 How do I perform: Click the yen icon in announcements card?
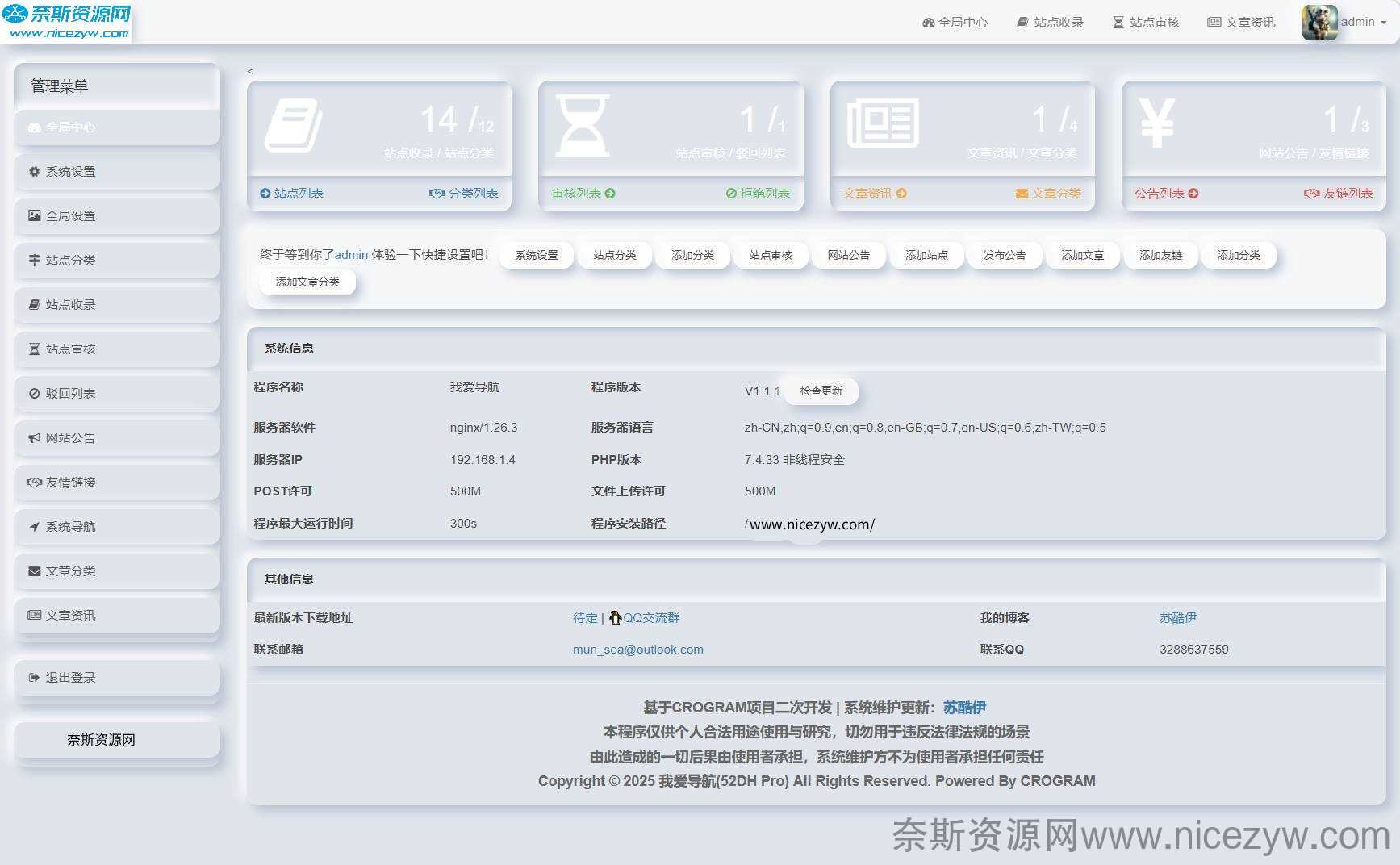(1156, 123)
